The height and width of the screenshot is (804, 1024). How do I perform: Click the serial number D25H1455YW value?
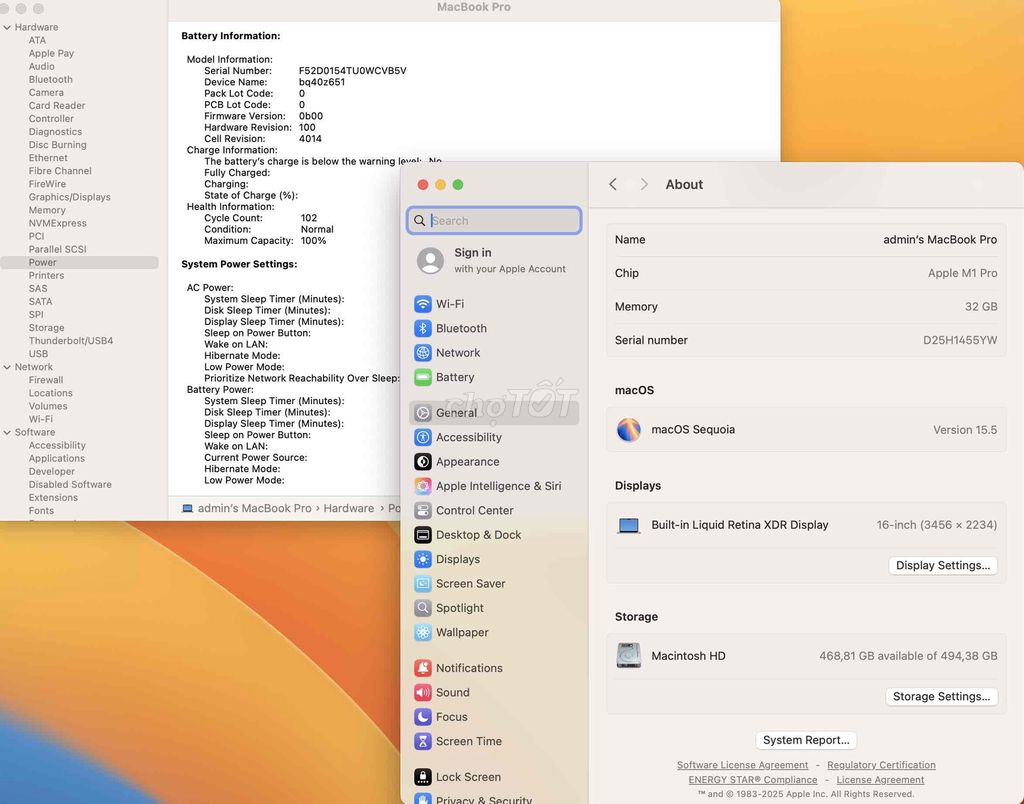[959, 340]
